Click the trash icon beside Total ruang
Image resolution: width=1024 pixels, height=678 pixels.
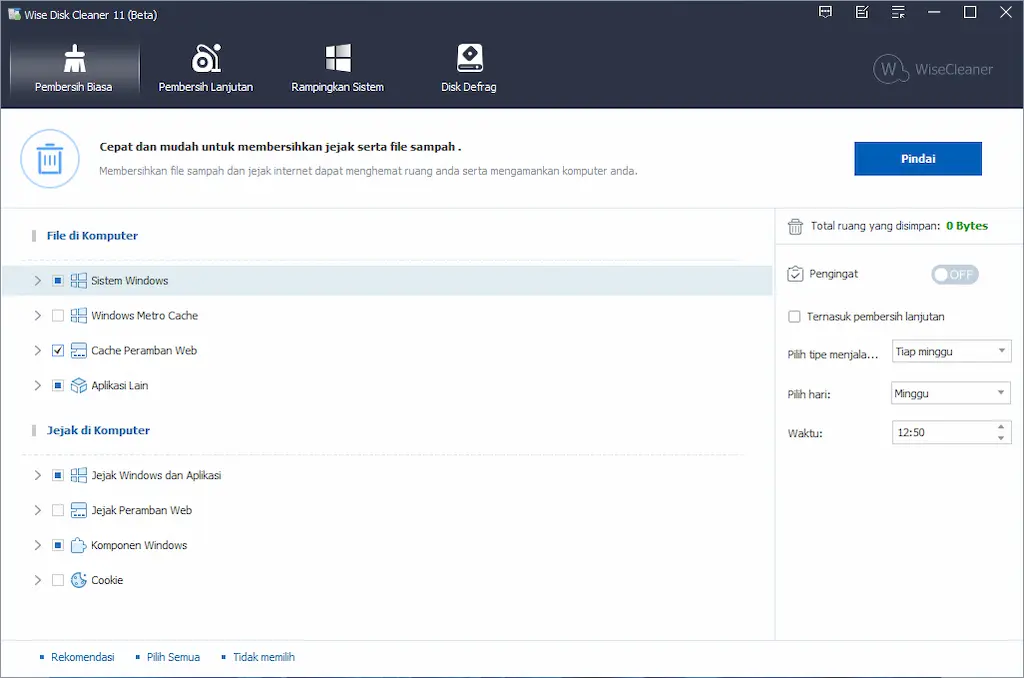click(x=795, y=227)
